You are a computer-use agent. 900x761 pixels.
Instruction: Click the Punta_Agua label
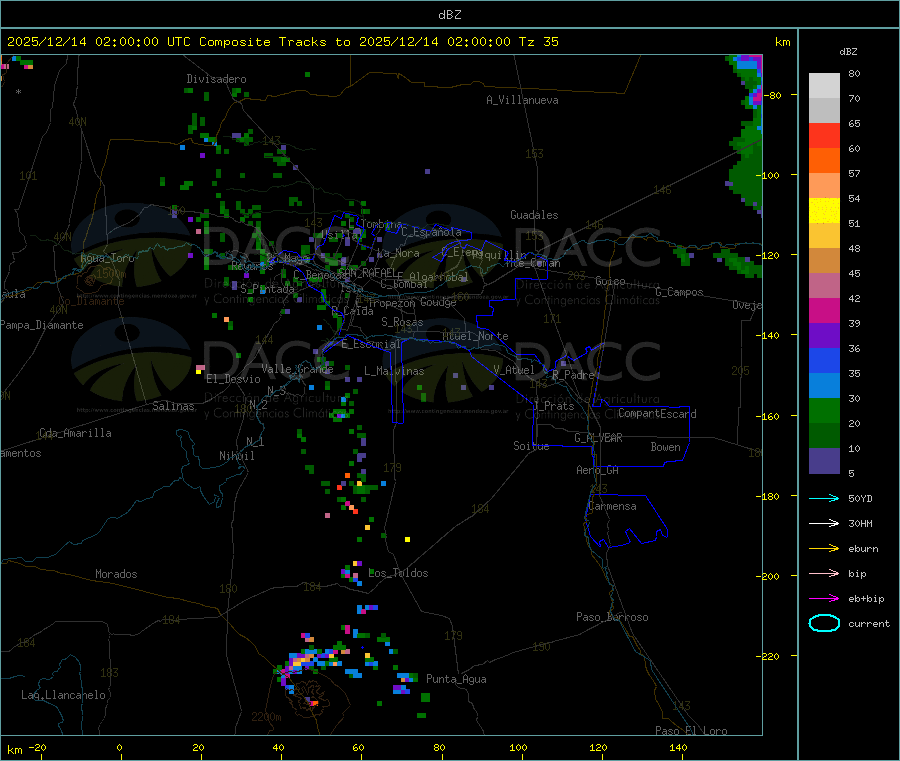click(x=456, y=679)
